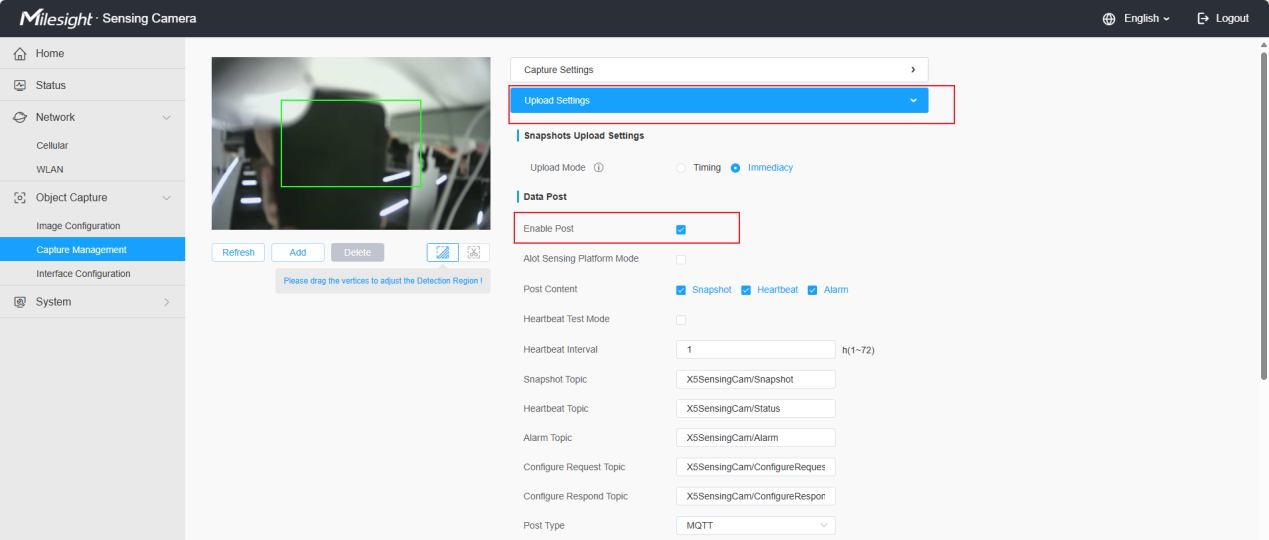Click the Add region button
This screenshot has width=1269, height=540.
(x=298, y=253)
